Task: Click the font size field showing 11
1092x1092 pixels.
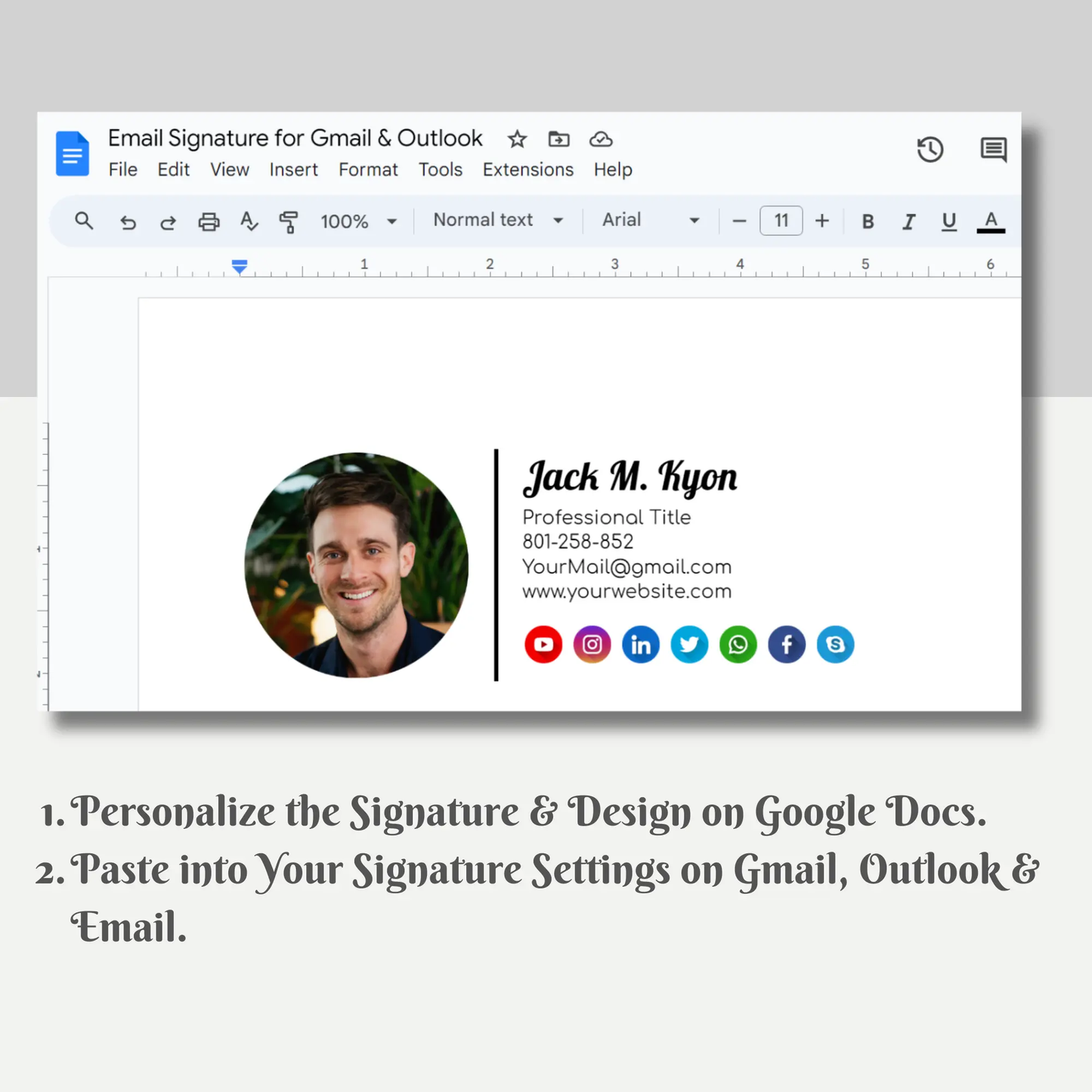Action: [x=781, y=221]
